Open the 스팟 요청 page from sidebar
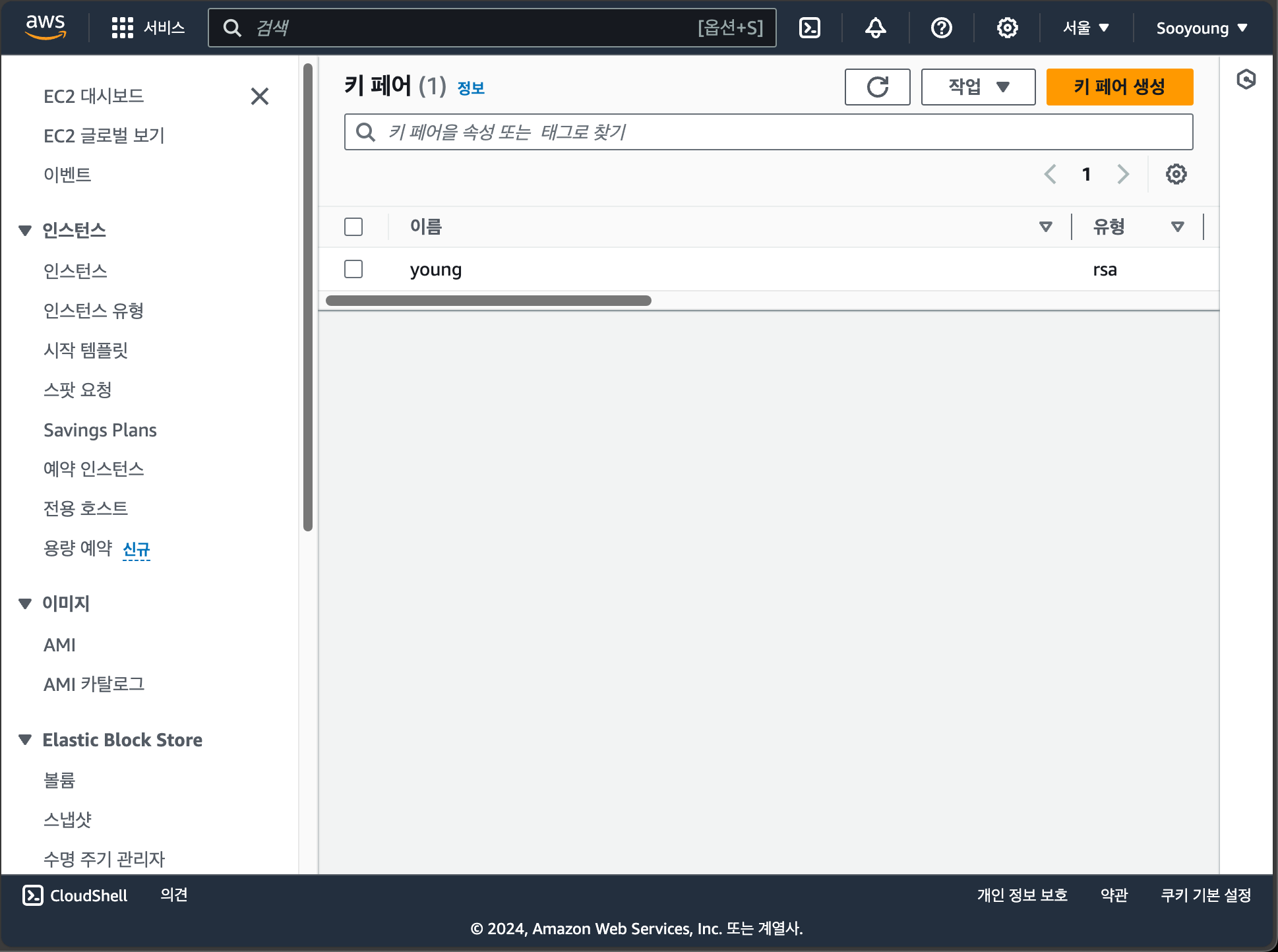The width and height of the screenshot is (1278, 952). 77,390
